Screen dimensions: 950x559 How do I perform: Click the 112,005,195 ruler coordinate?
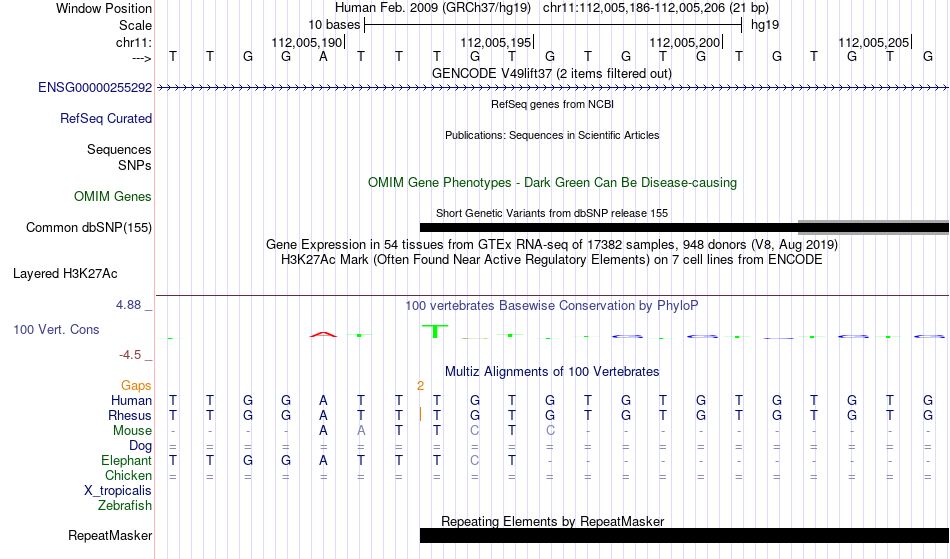(496, 42)
